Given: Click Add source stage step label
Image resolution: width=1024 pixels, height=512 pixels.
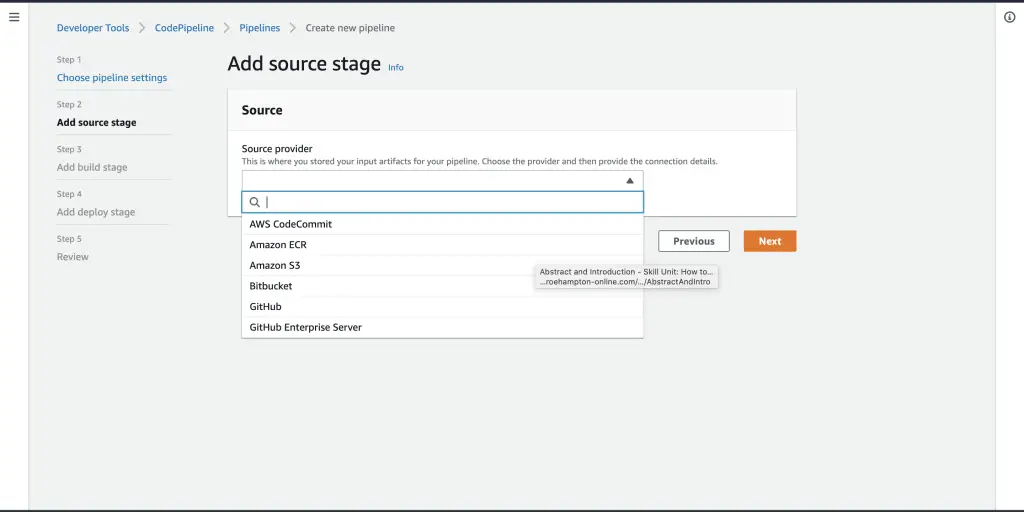Looking at the screenshot, I should point(97,123).
